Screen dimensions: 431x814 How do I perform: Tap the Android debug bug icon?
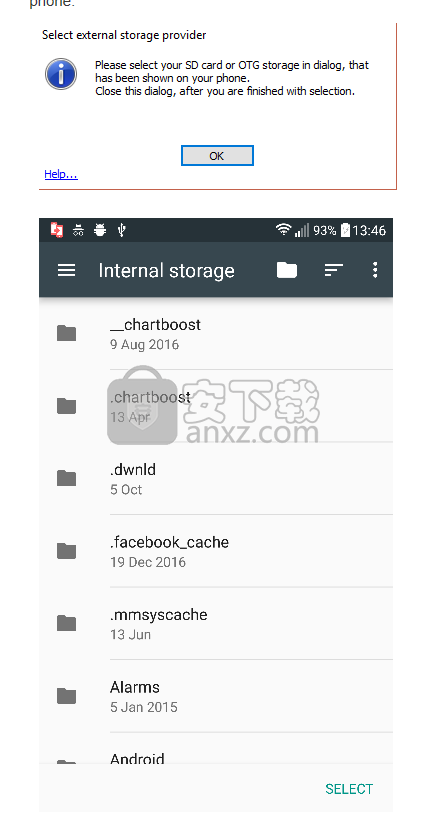pyautogui.click(x=100, y=230)
